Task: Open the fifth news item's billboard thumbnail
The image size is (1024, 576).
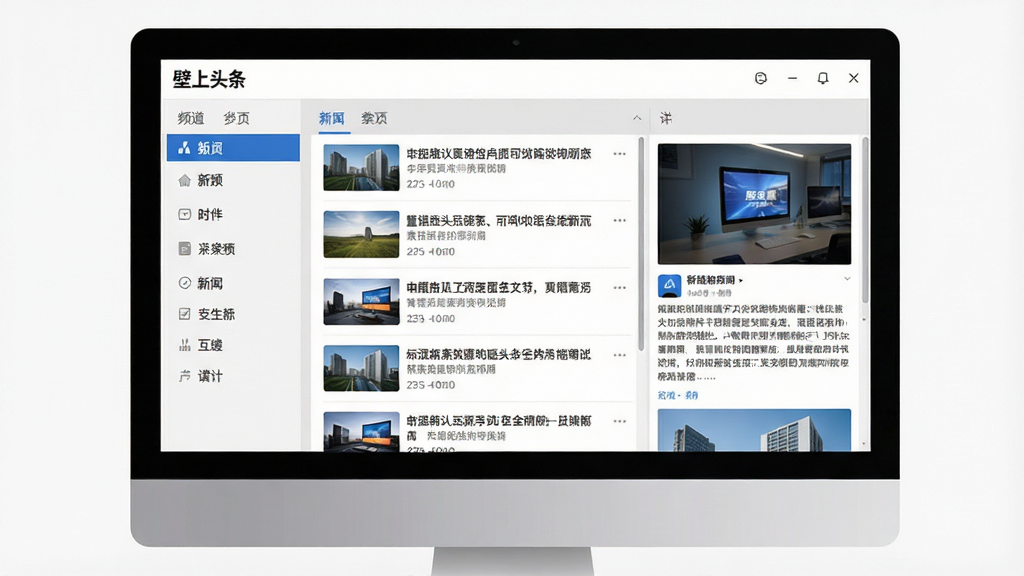Action: (361, 432)
